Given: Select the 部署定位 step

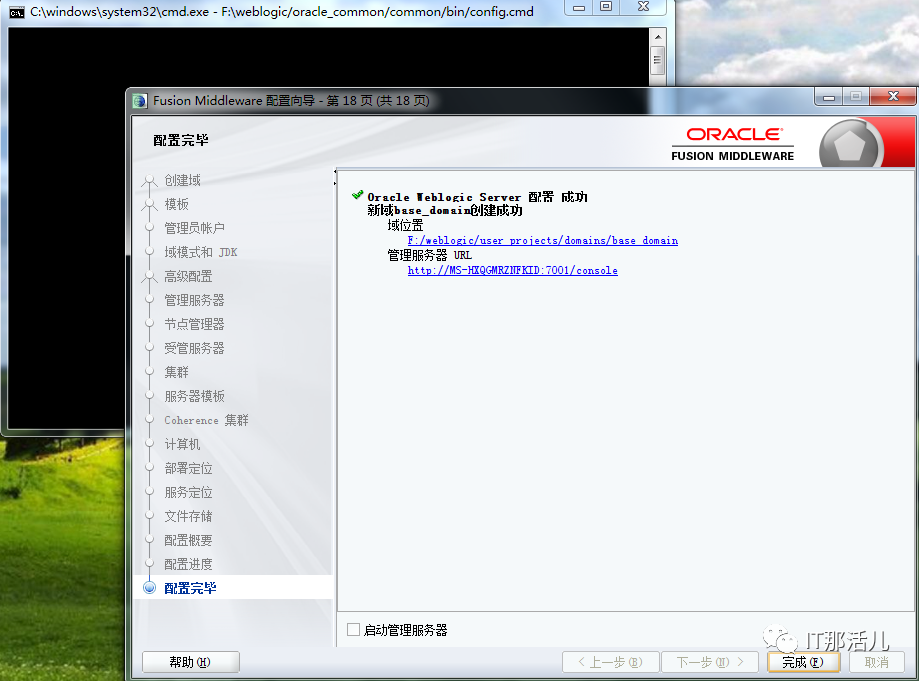Looking at the screenshot, I should coord(188,468).
